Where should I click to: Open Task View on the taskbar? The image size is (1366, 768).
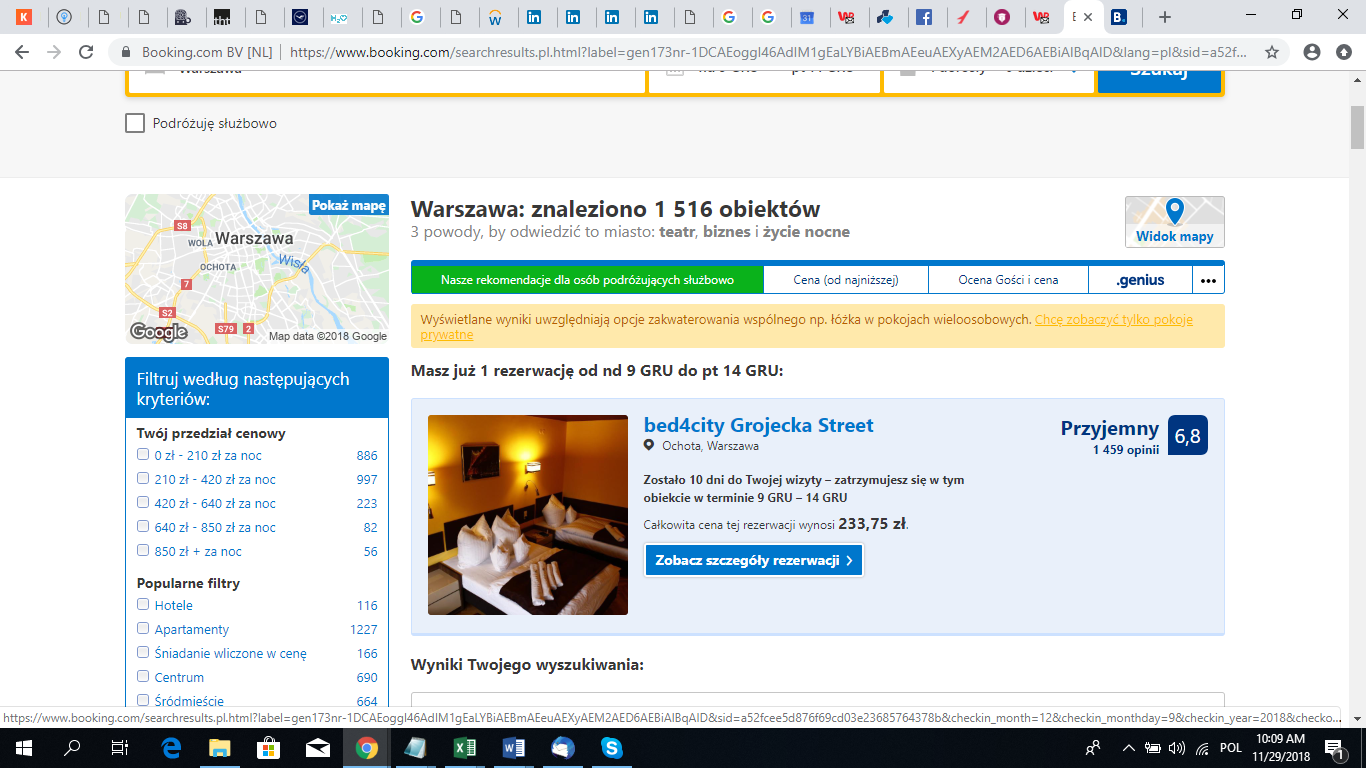pos(120,748)
